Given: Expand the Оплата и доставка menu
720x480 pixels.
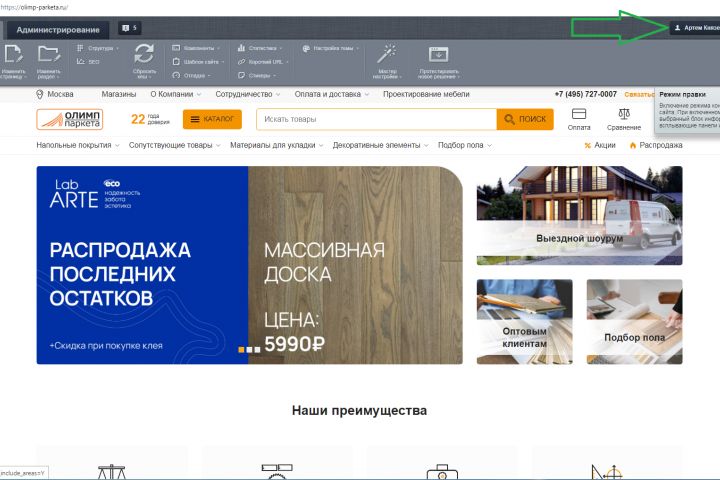Looking at the screenshot, I should [332, 94].
